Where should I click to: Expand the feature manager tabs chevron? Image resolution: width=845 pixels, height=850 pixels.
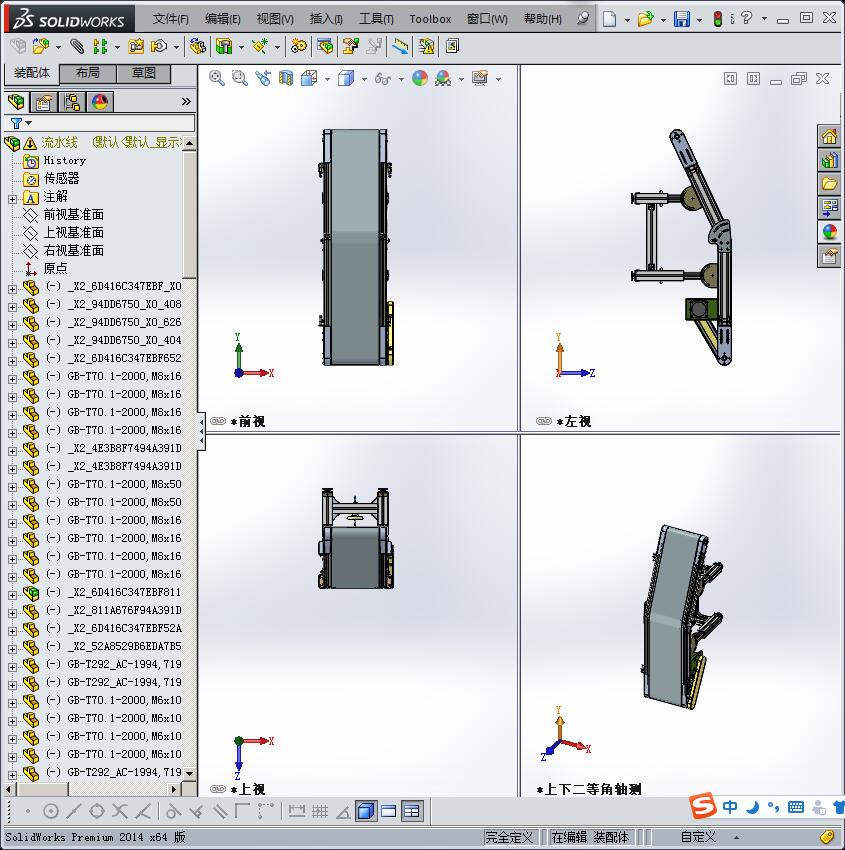point(186,101)
